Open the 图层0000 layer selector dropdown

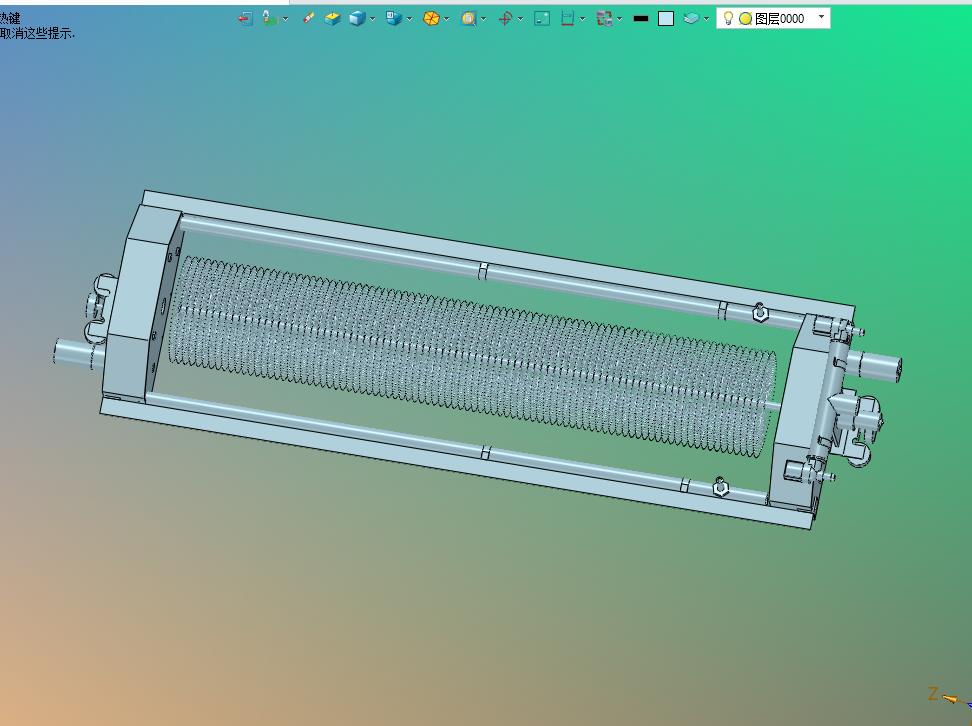point(821,17)
